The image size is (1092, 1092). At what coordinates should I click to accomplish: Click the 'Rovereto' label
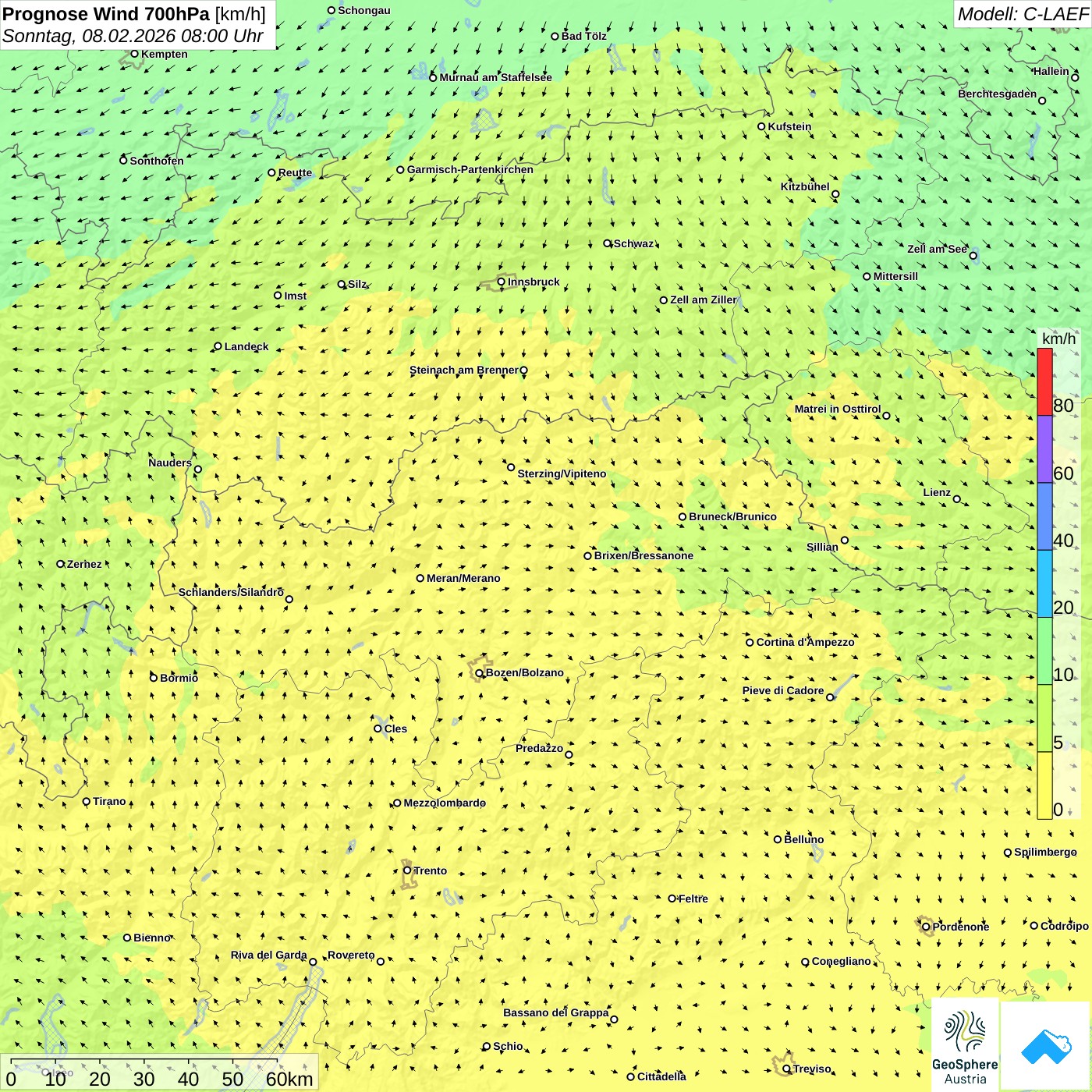351,955
